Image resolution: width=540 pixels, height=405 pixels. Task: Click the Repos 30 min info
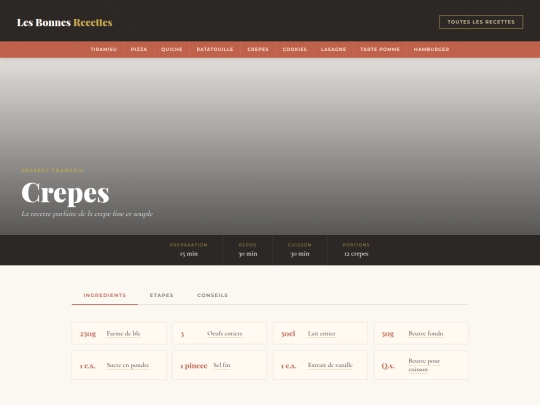248,250
